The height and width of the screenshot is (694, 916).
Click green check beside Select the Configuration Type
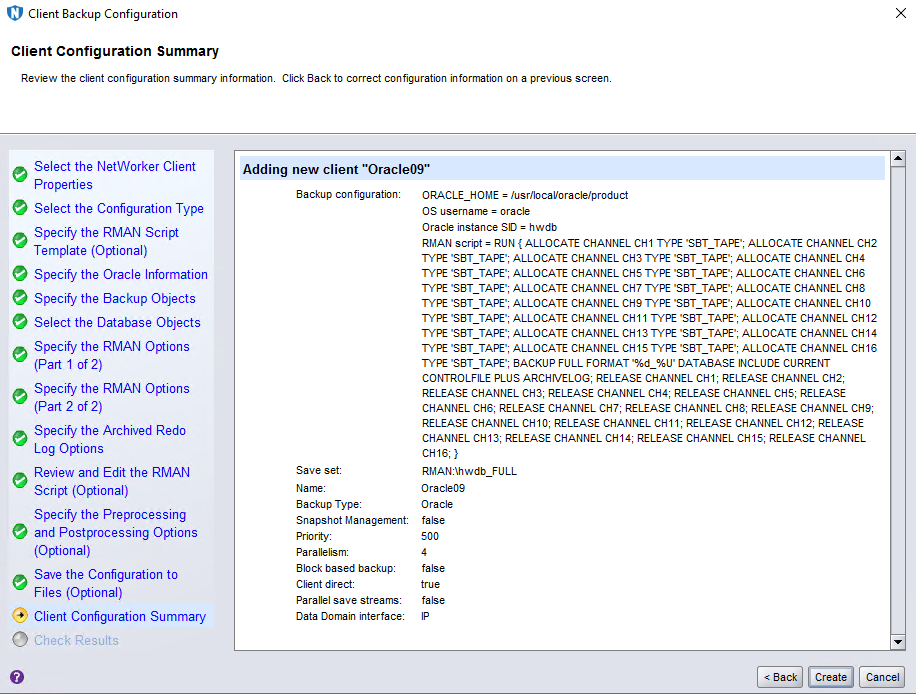20,208
